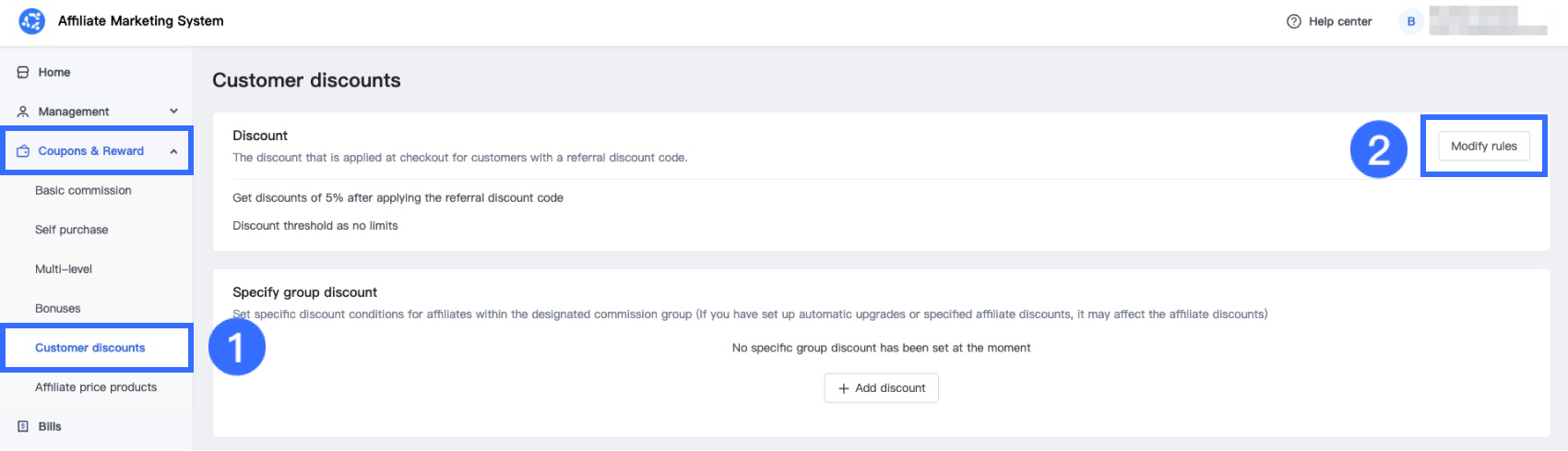Click the Home sidebar icon

coord(23,72)
